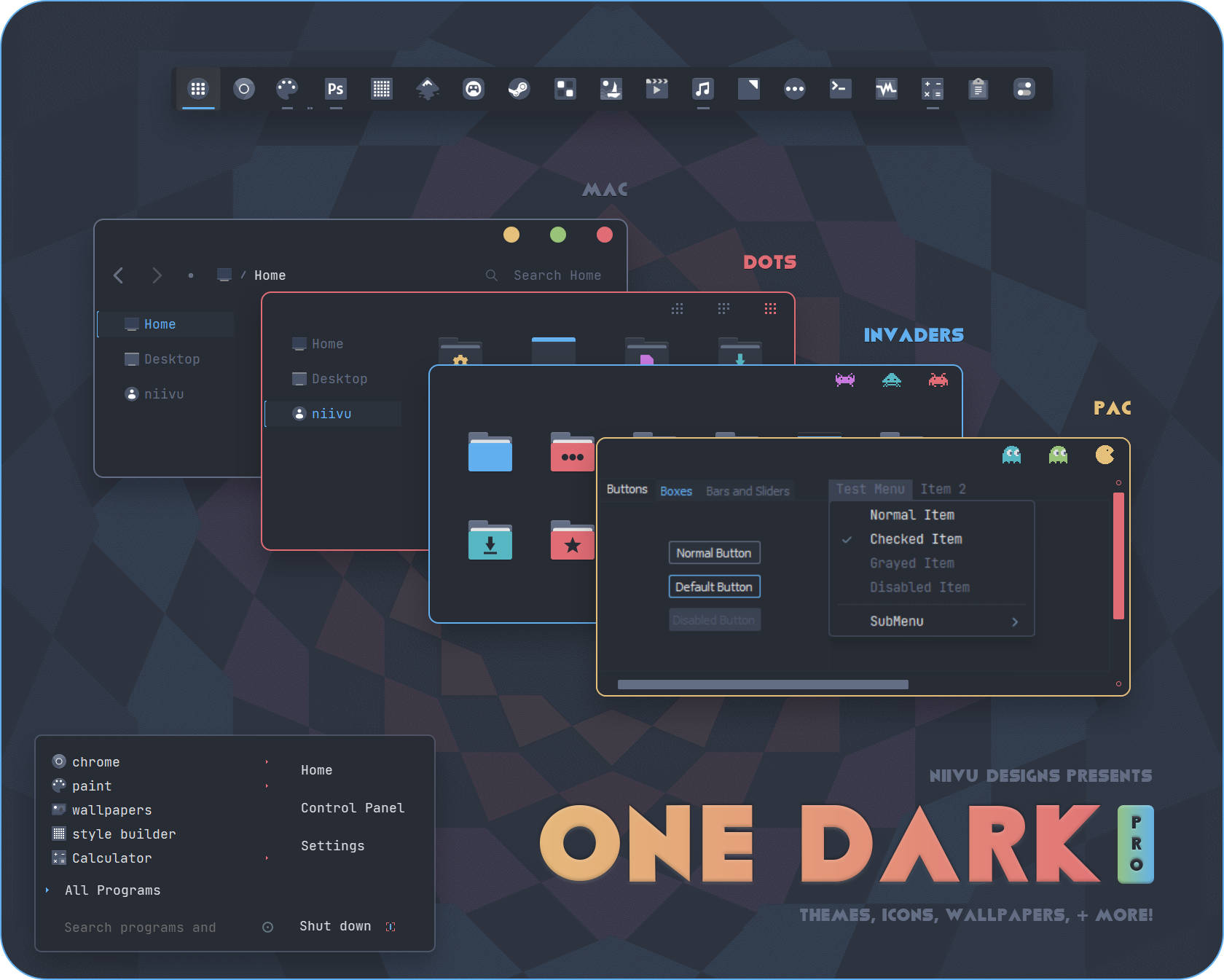Open style builder from the start menu
Viewport: 1224px width, 980px height.
pyautogui.click(x=123, y=834)
